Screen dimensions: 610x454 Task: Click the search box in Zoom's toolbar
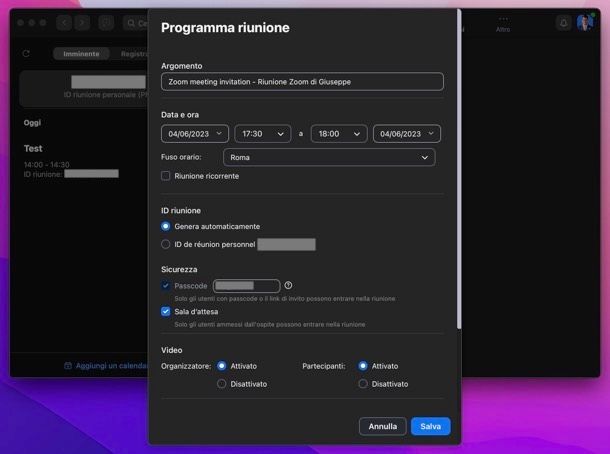(136, 23)
